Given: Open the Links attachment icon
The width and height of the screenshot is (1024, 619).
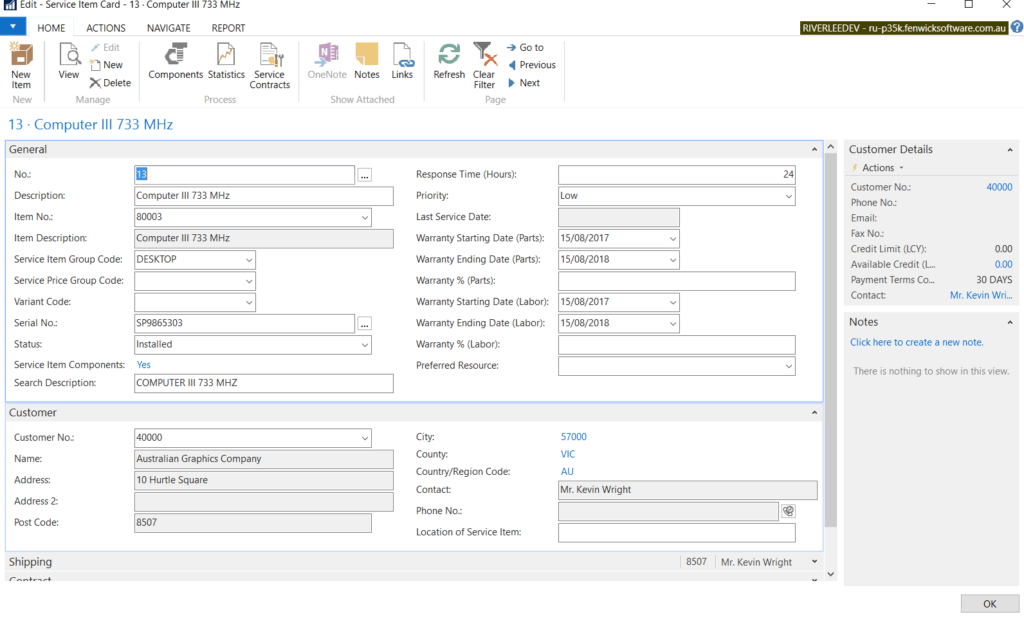Looking at the screenshot, I should coord(402,61).
